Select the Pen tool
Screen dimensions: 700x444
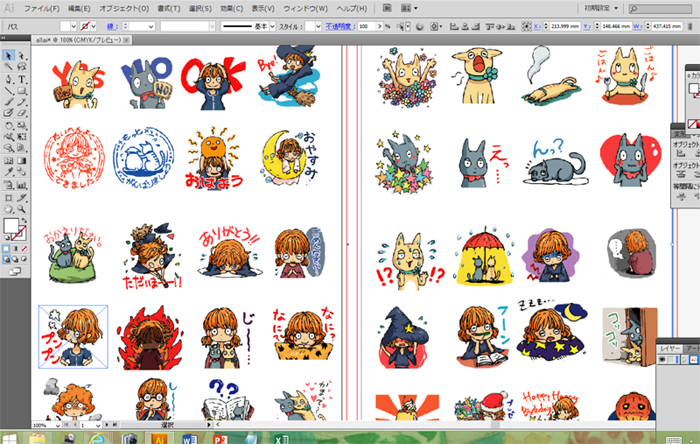(x=8, y=79)
